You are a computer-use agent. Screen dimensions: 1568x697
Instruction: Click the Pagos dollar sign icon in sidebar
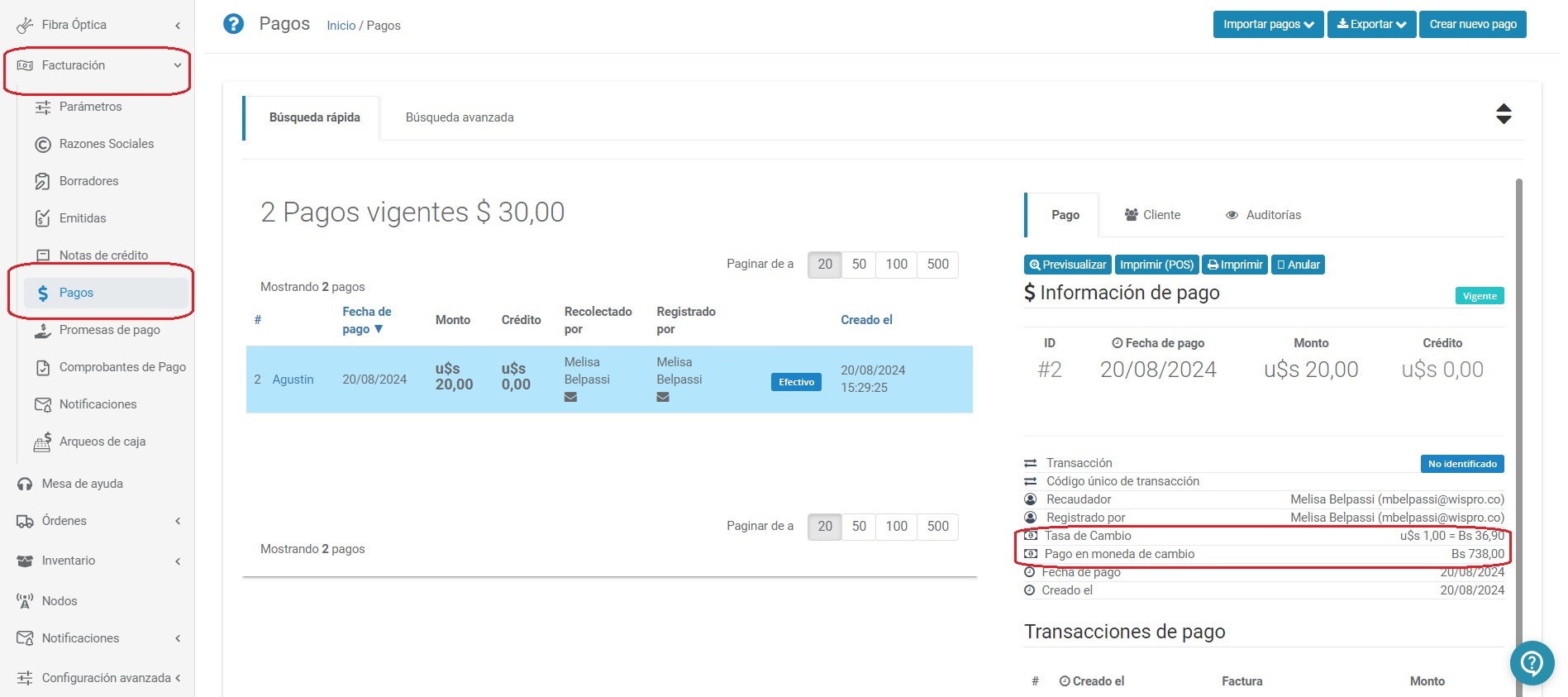click(x=43, y=293)
